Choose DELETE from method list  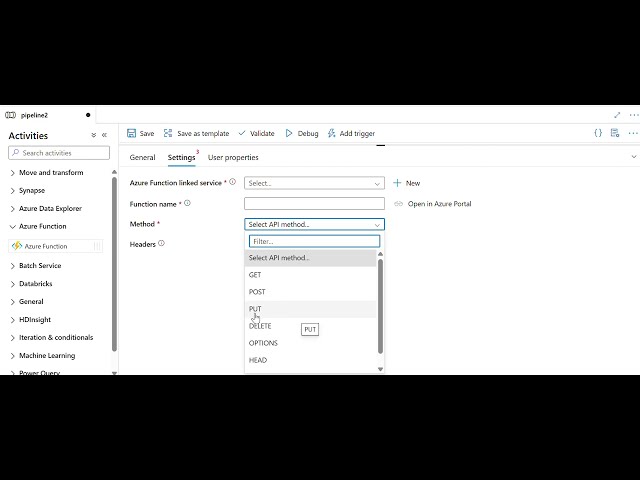click(310, 326)
